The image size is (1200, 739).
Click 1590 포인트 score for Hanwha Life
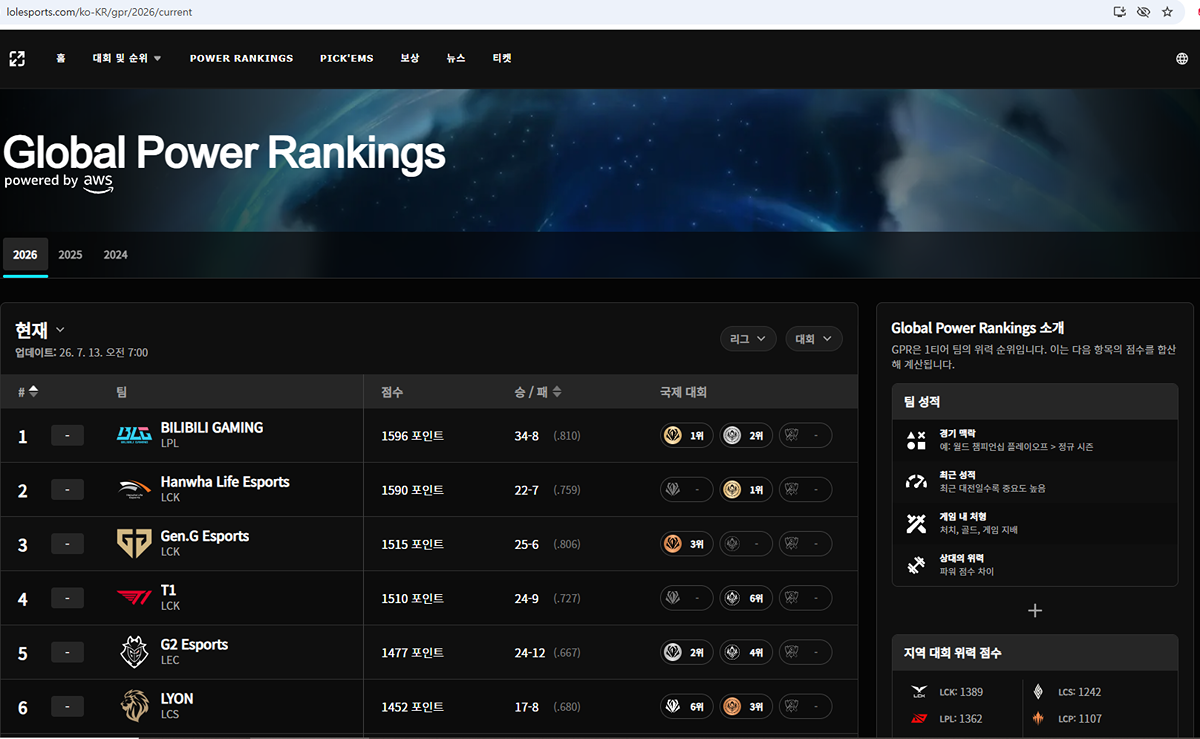click(412, 490)
